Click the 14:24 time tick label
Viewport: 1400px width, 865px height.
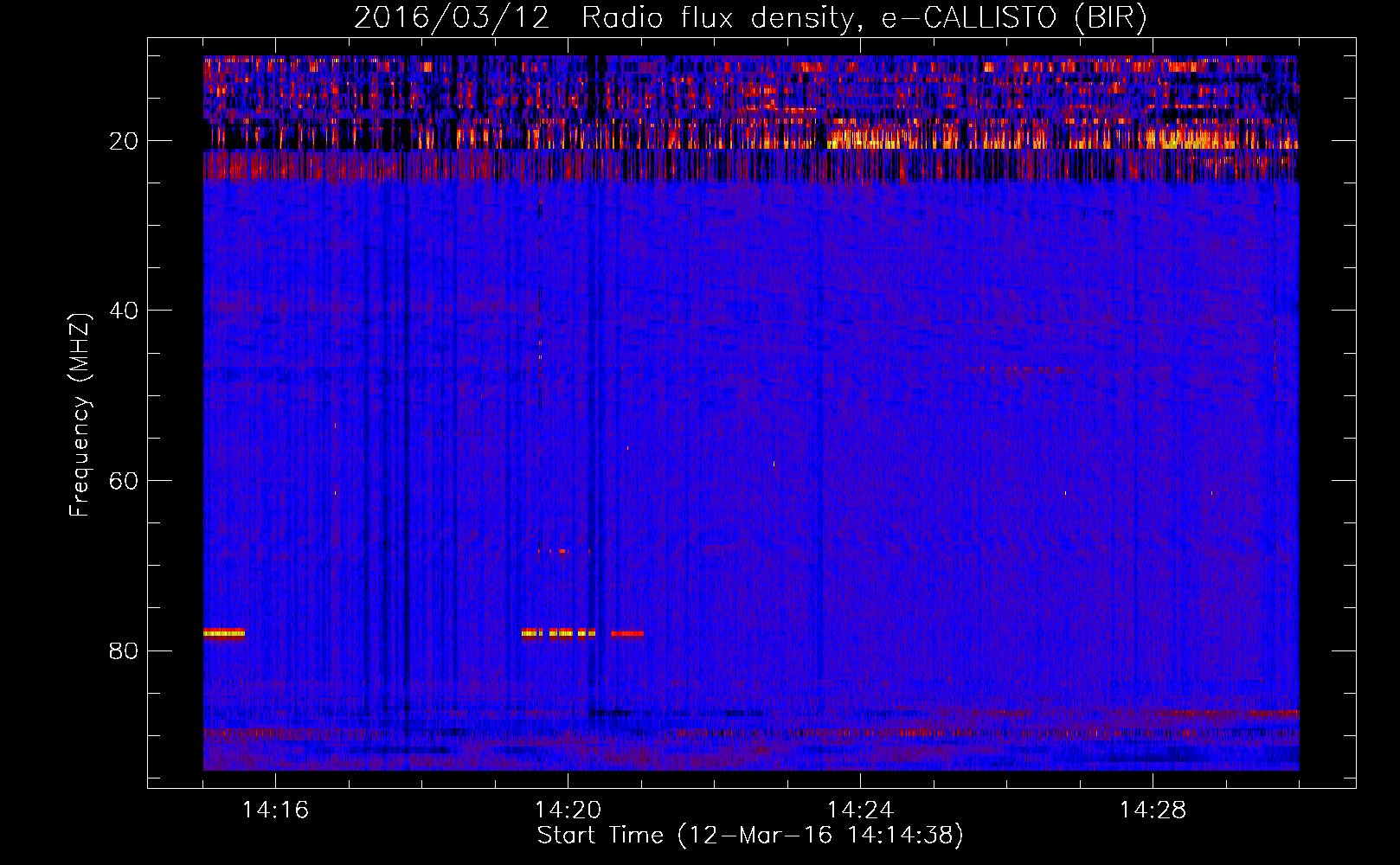(860, 811)
